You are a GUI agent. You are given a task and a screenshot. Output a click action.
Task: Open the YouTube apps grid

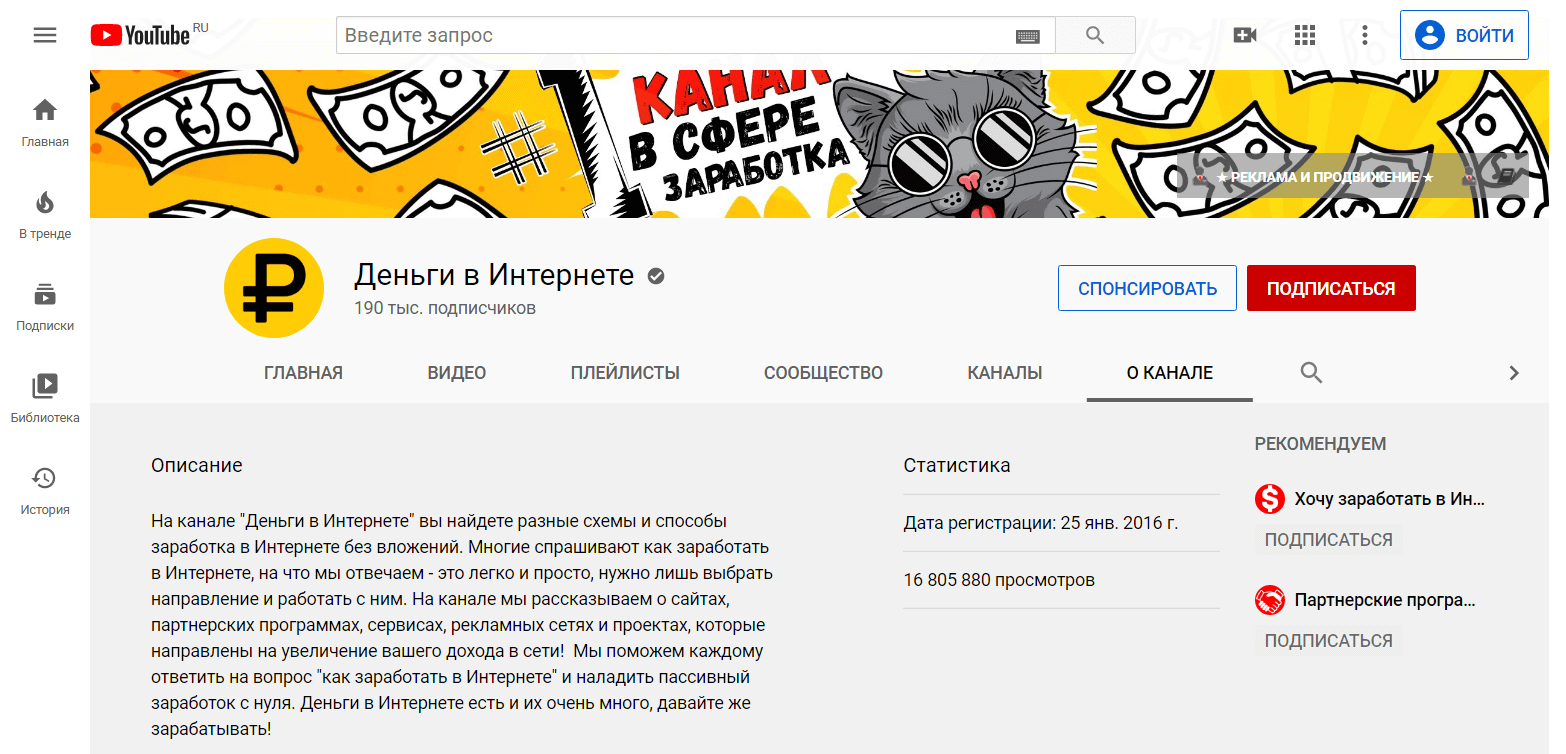click(1305, 36)
